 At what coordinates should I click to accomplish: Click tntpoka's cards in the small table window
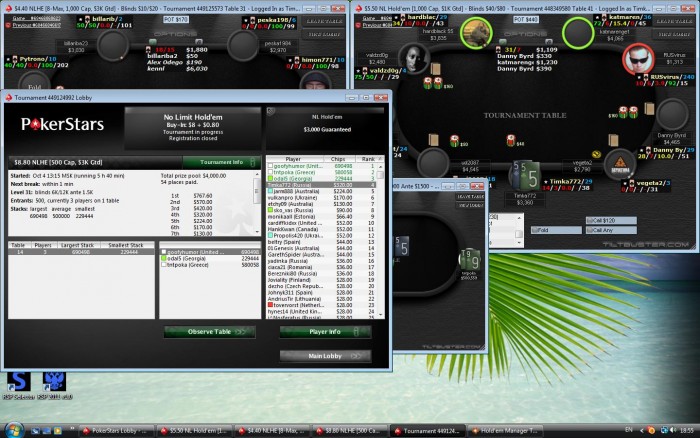point(471,259)
